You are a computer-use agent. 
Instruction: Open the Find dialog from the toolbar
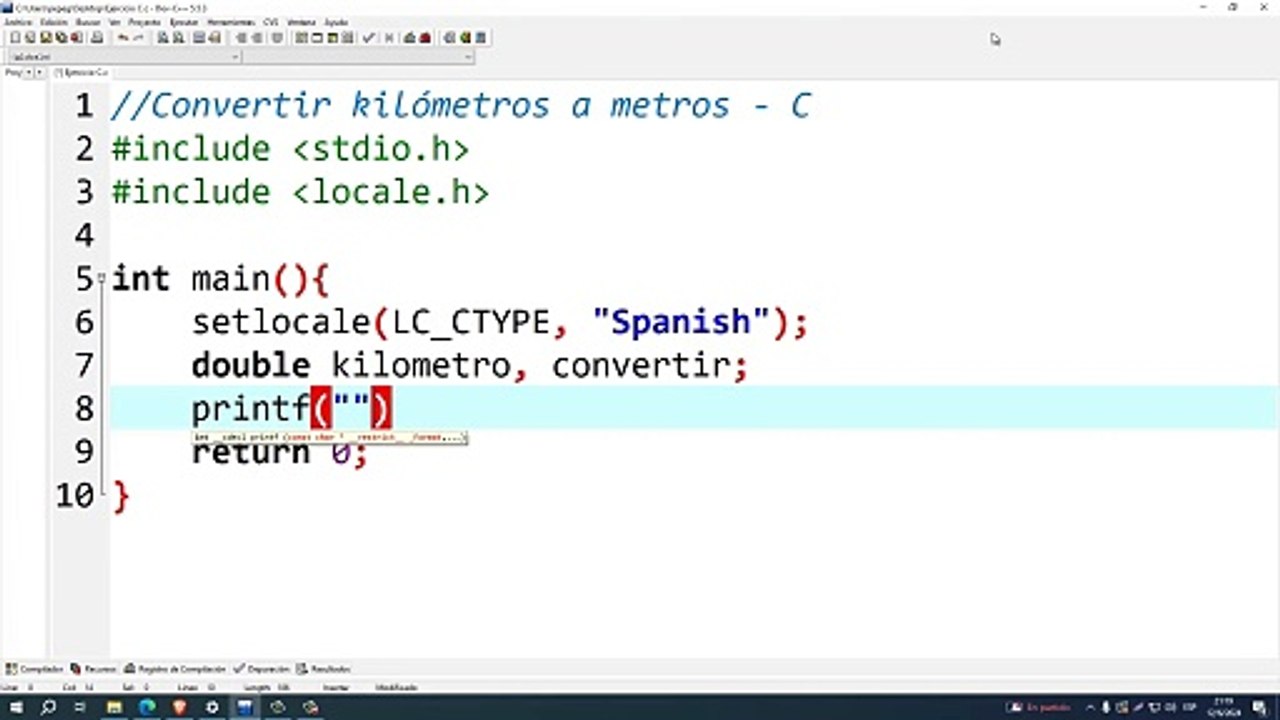[x=163, y=37]
